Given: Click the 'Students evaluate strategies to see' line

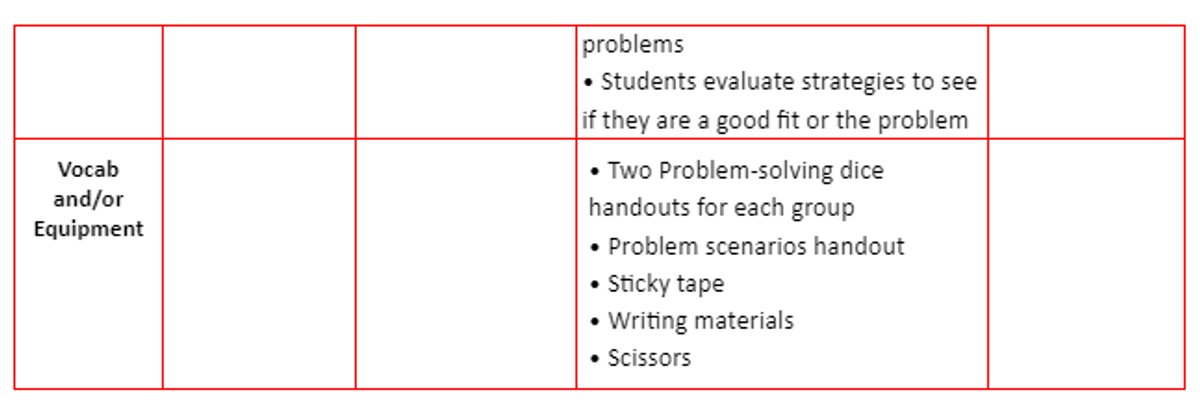Looking at the screenshot, I should 788,82.
